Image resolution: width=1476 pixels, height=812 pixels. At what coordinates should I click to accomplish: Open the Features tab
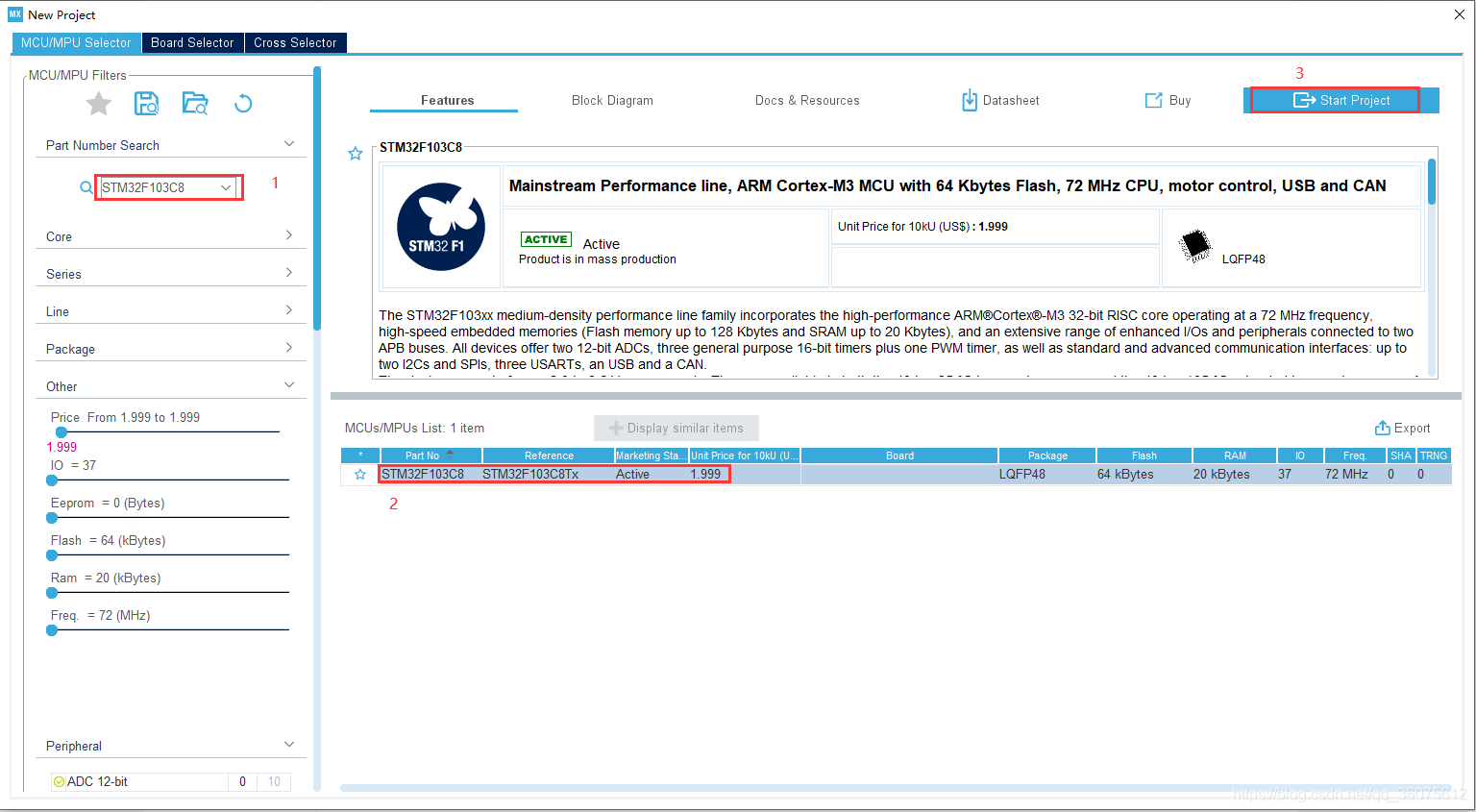point(447,100)
